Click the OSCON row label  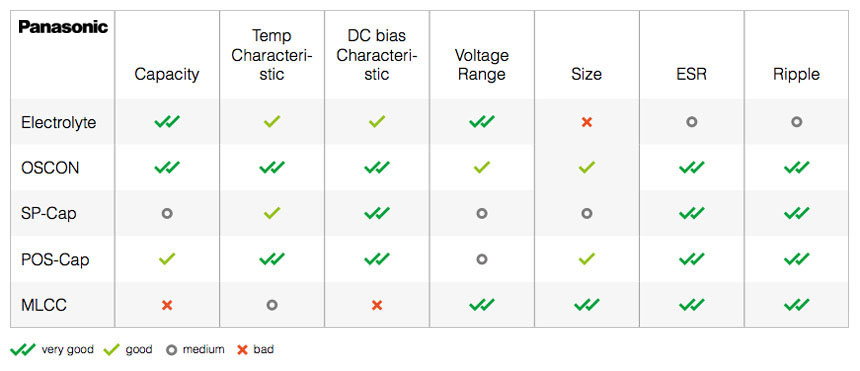click(50, 167)
